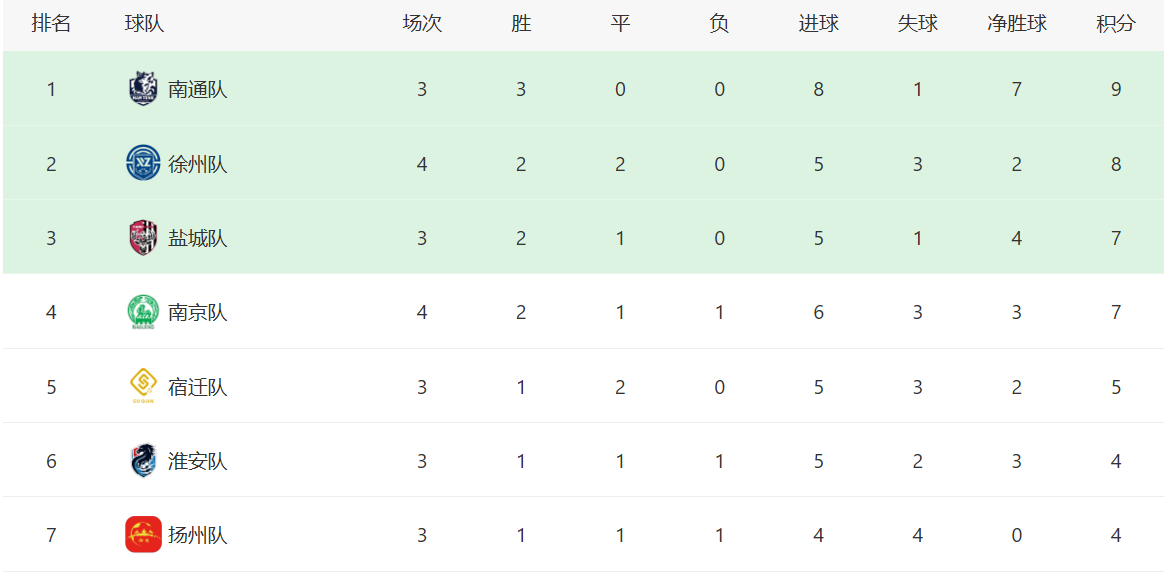Click the 扬州队 team name
The height and width of the screenshot is (579, 1164).
(198, 535)
